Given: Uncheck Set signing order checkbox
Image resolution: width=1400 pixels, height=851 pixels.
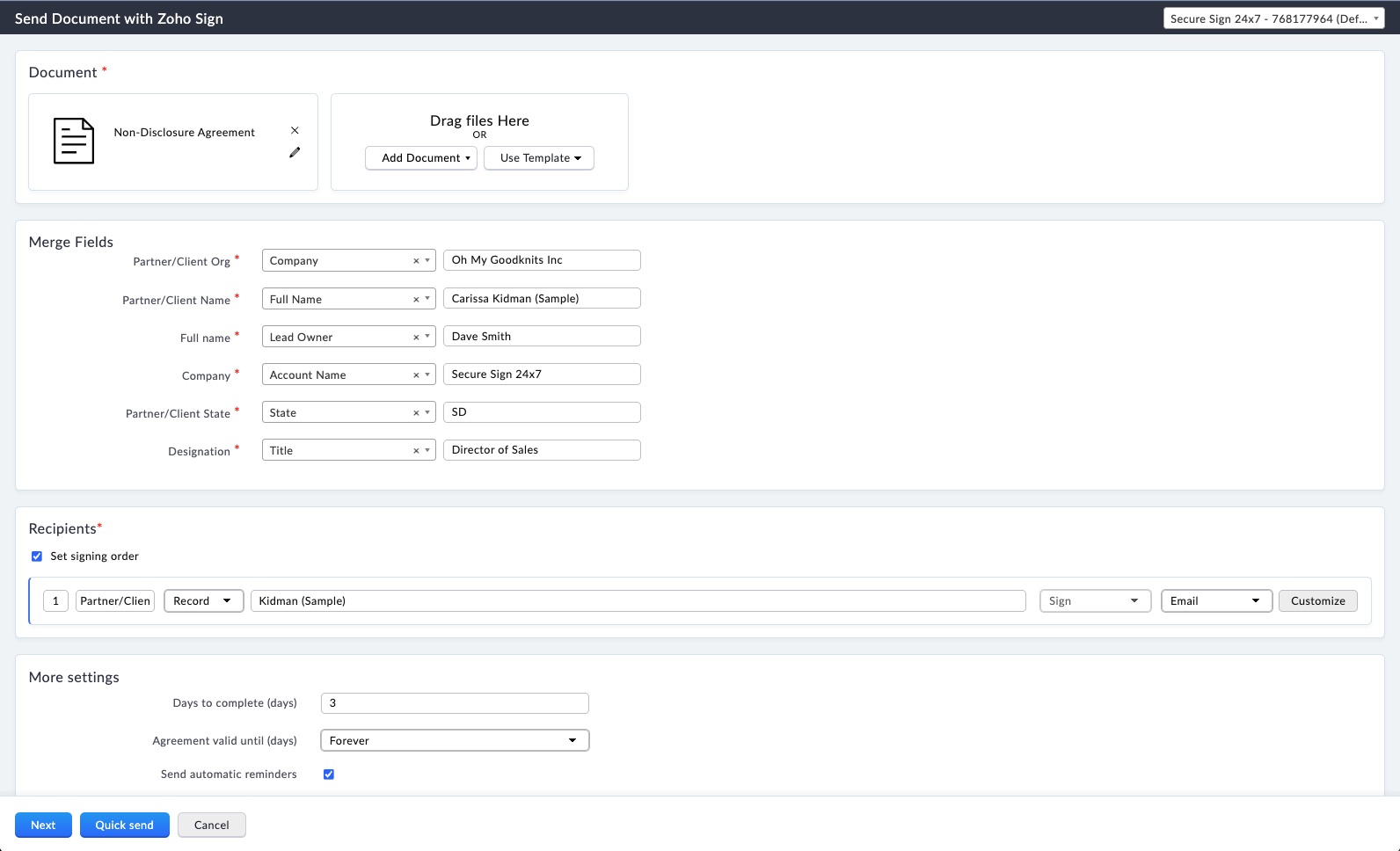Looking at the screenshot, I should coord(37,556).
